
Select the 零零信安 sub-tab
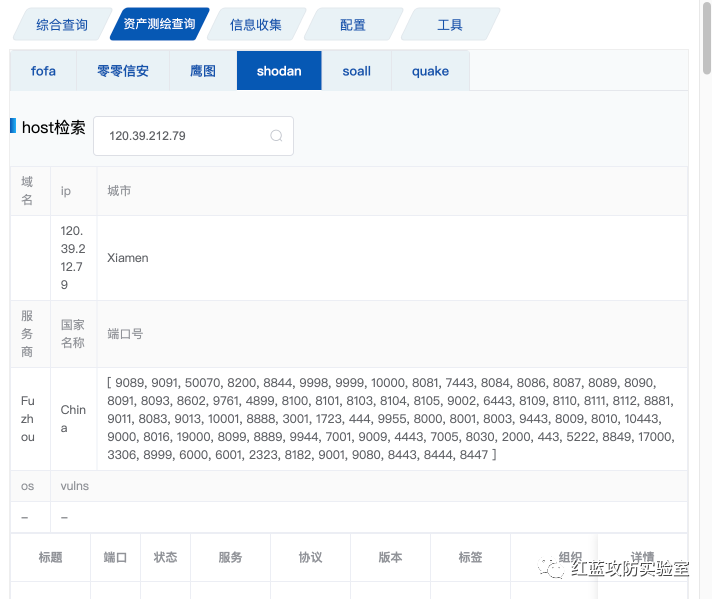[x=123, y=71]
